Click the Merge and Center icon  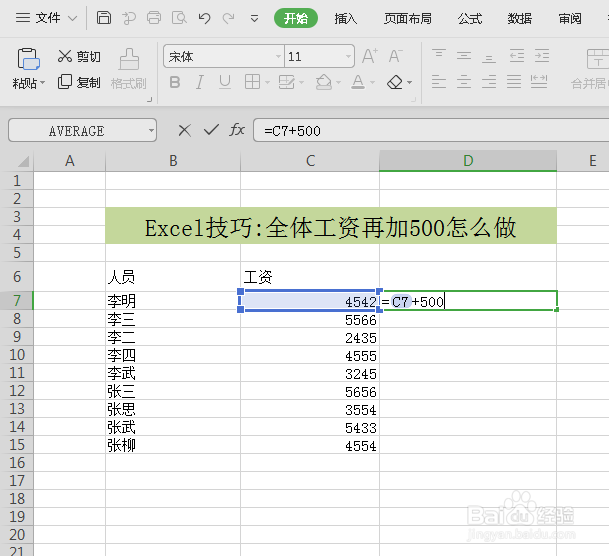(597, 59)
